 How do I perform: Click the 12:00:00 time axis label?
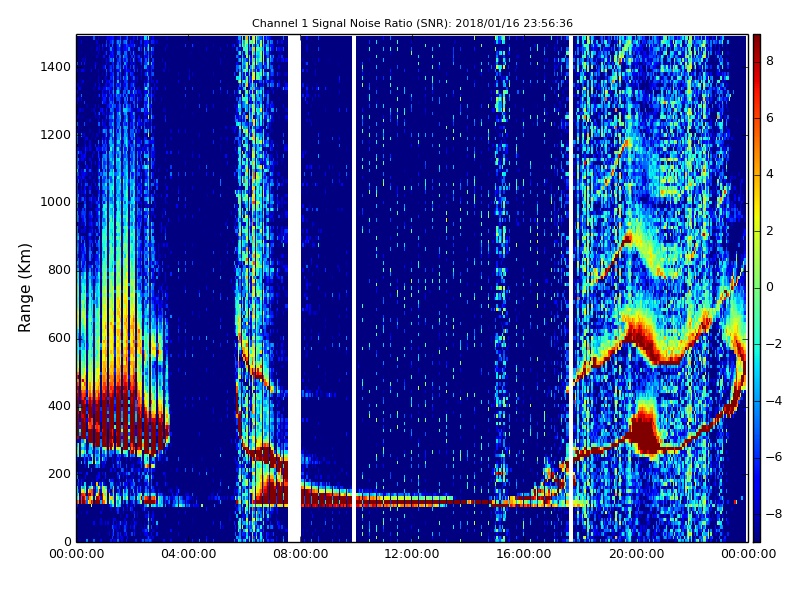(x=412, y=554)
